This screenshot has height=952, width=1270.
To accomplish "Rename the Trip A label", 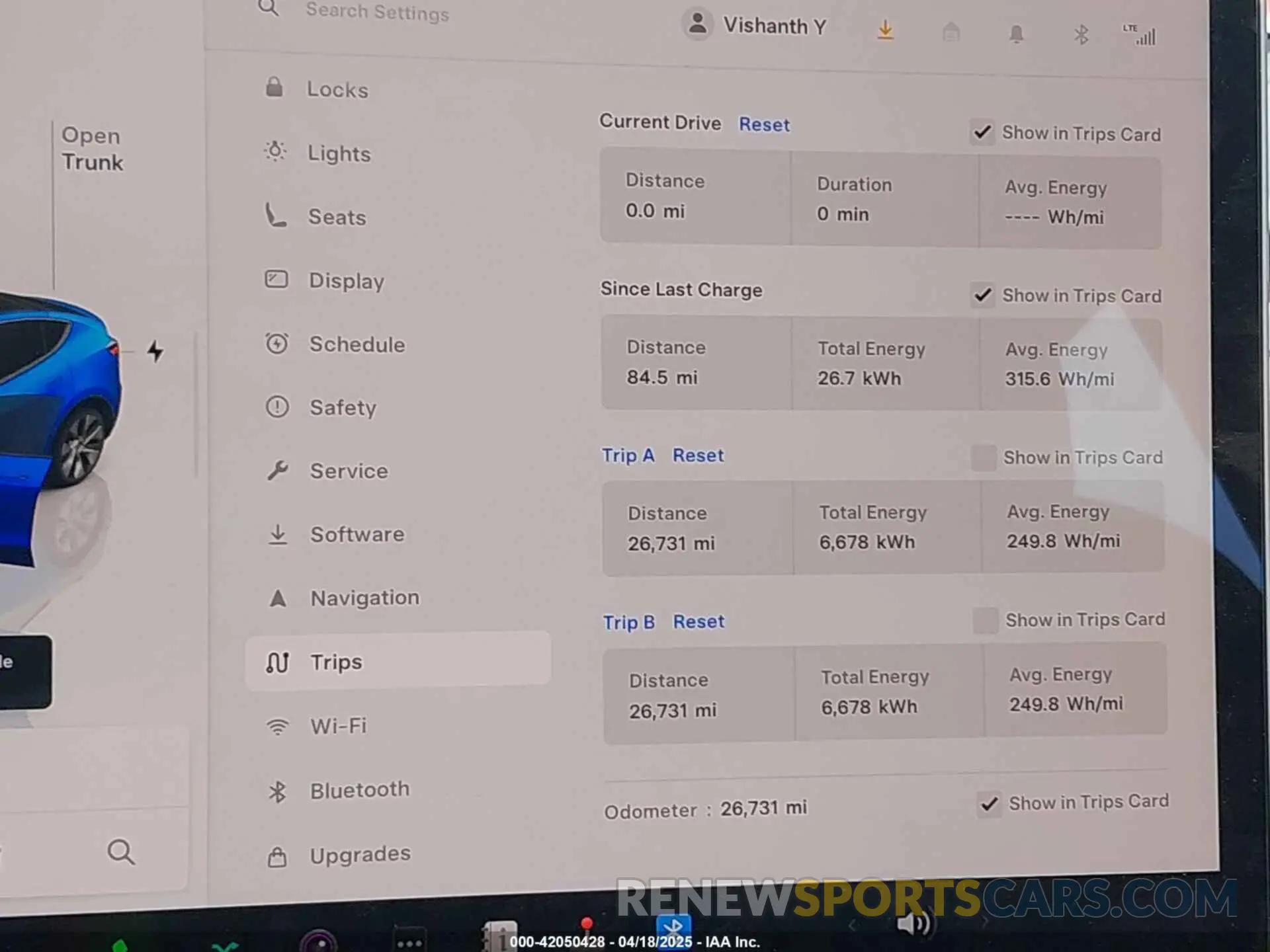I will click(x=628, y=456).
